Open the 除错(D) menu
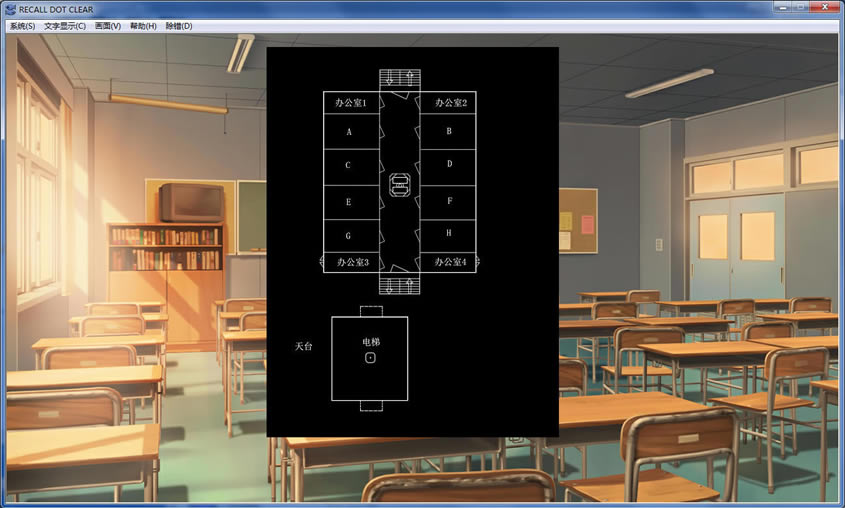The height and width of the screenshot is (508, 845). pos(179,26)
